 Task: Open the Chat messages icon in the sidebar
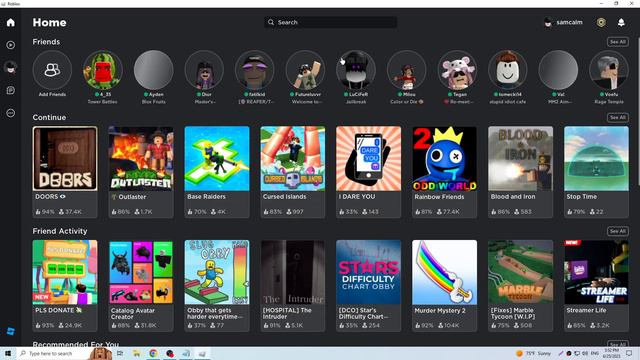(11, 90)
